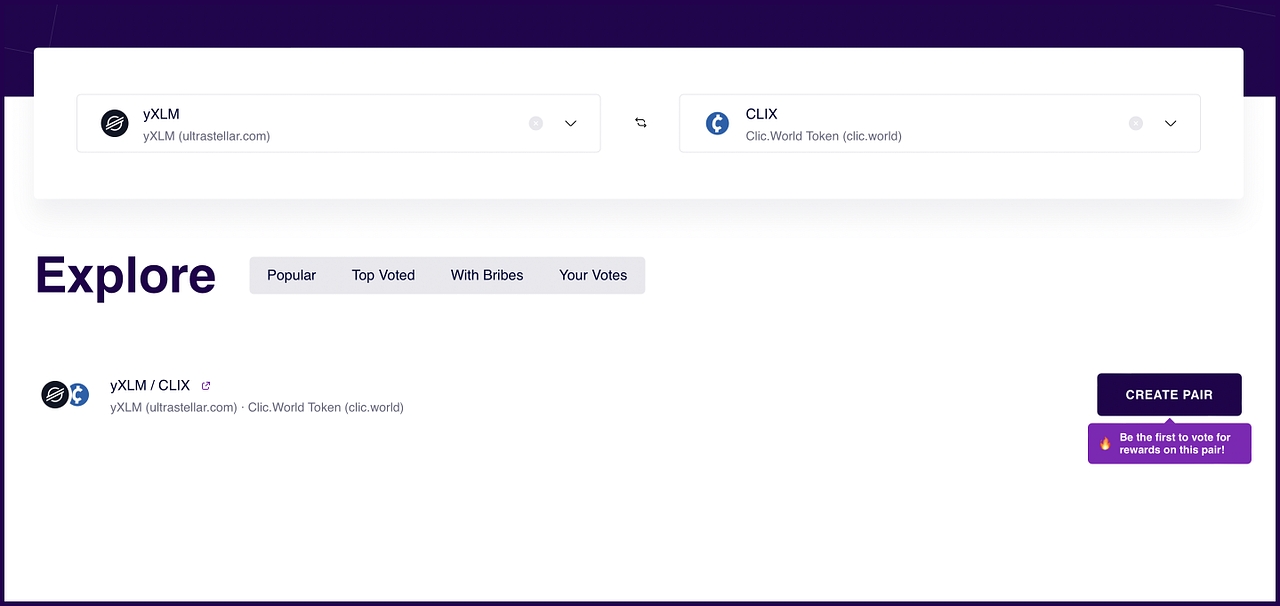Open the first asset selector showing yXLM
Viewport: 1280px width, 606px height.
click(320, 123)
